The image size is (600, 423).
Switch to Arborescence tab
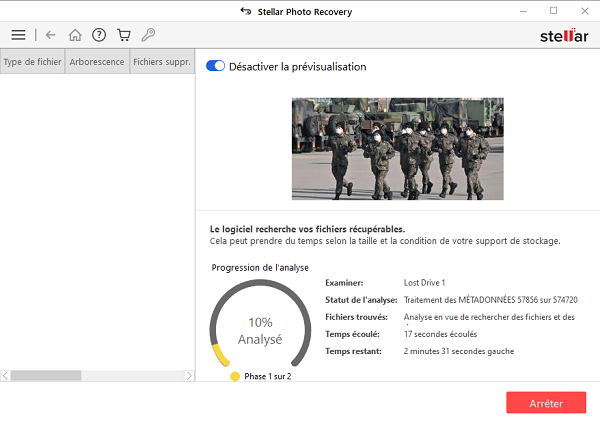tap(97, 62)
